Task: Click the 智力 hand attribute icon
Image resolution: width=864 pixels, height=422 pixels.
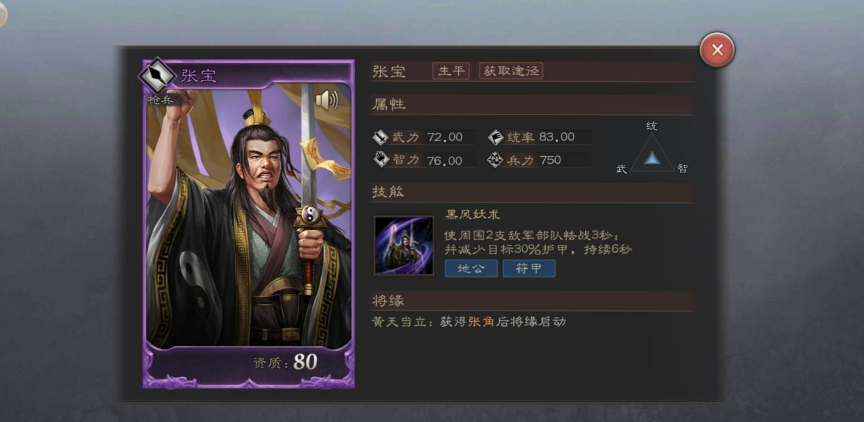Action: [x=380, y=160]
